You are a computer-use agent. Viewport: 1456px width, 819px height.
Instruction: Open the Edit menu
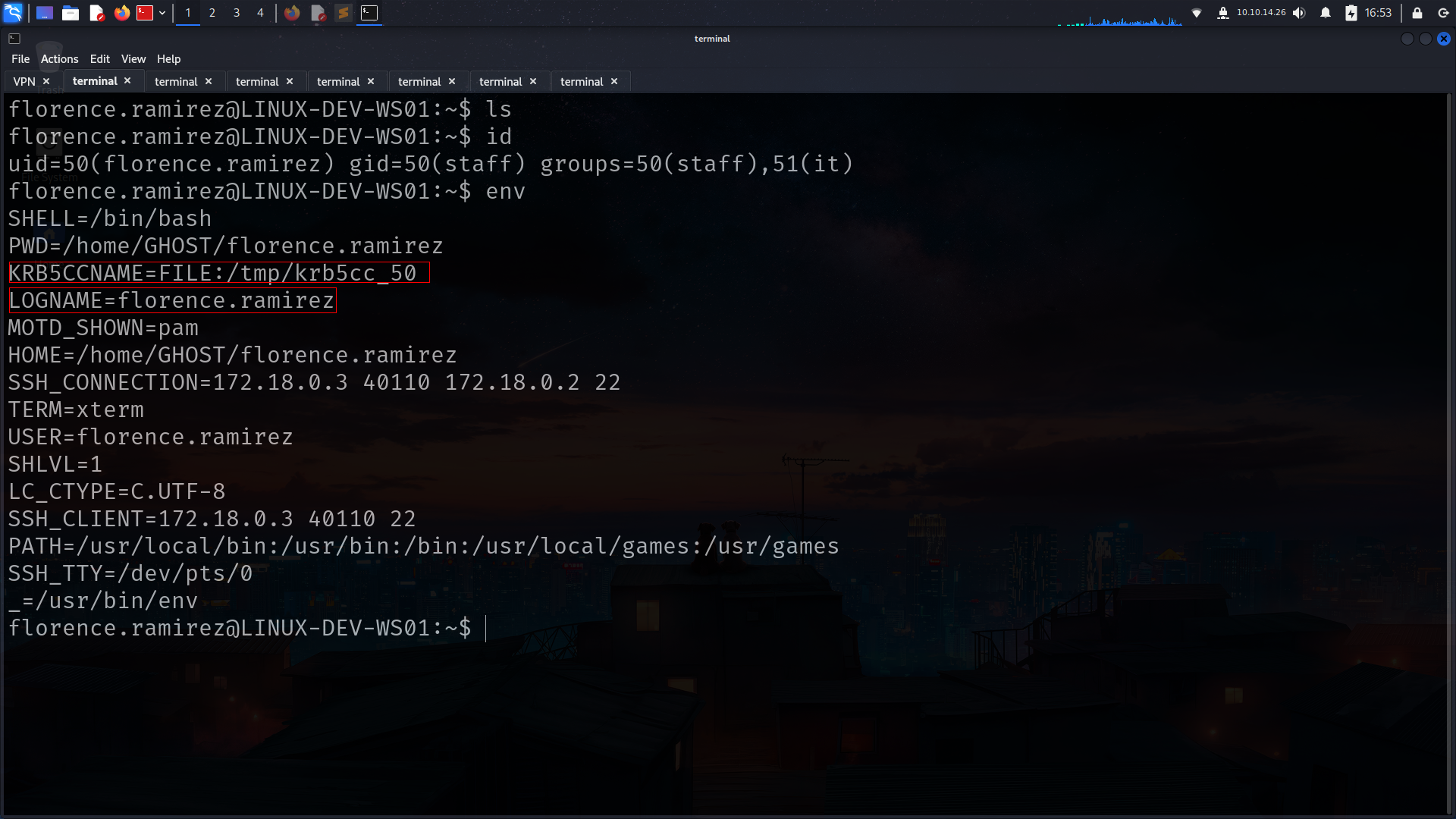coord(100,59)
